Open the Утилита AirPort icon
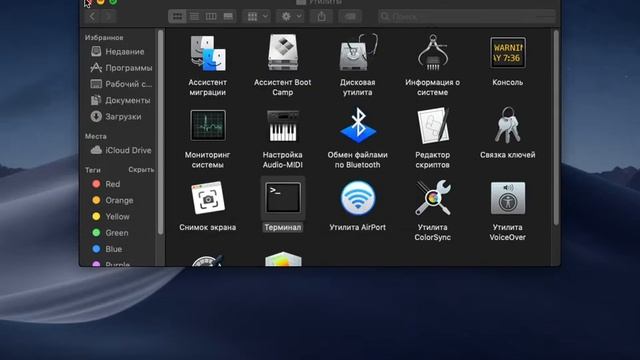 click(x=358, y=198)
